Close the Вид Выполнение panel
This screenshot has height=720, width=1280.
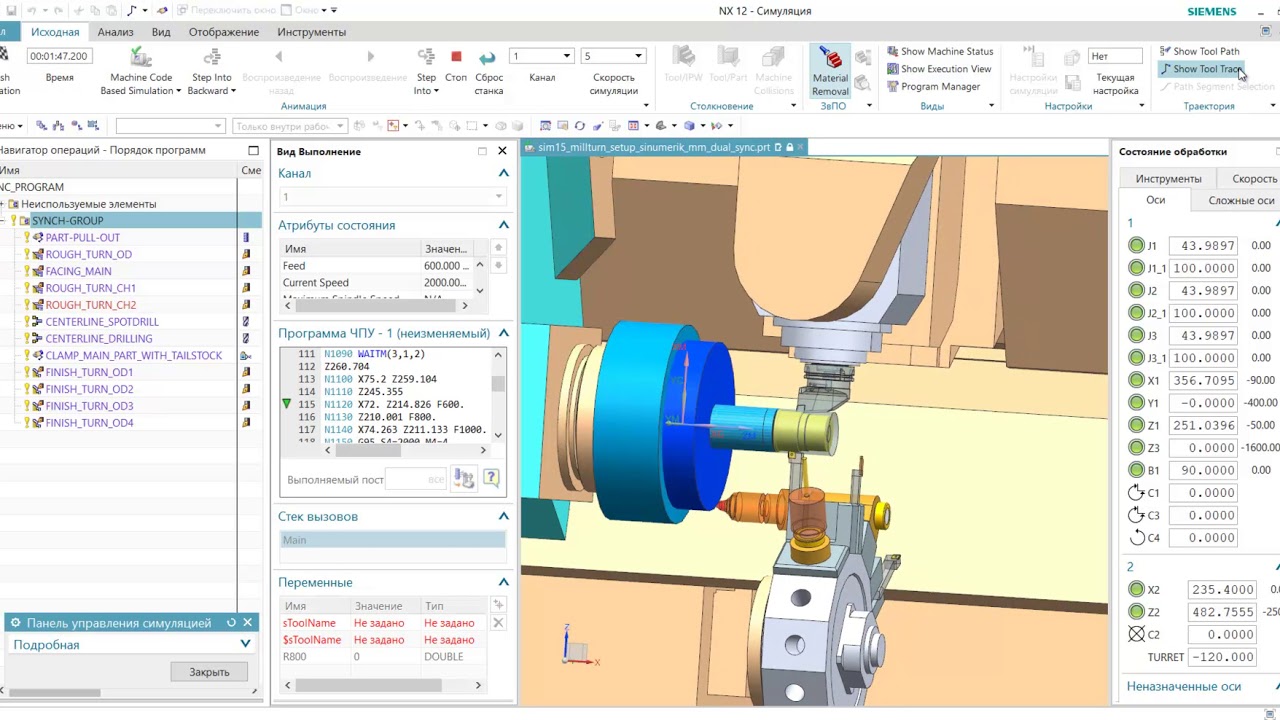[502, 151]
